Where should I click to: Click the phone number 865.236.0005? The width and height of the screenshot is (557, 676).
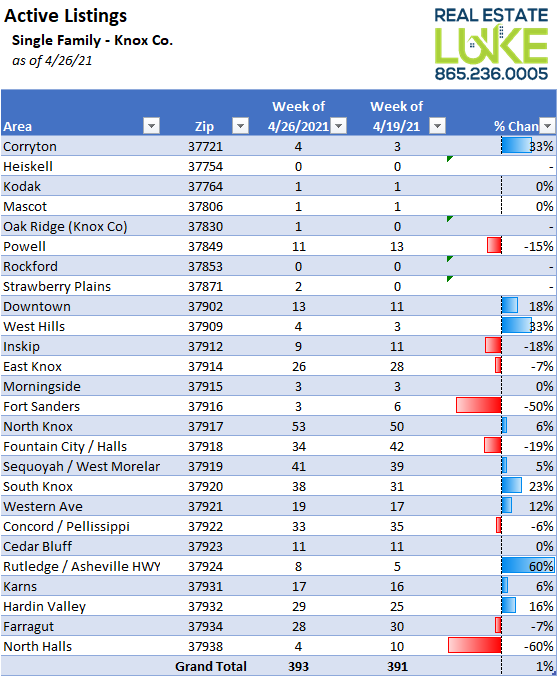491,74
